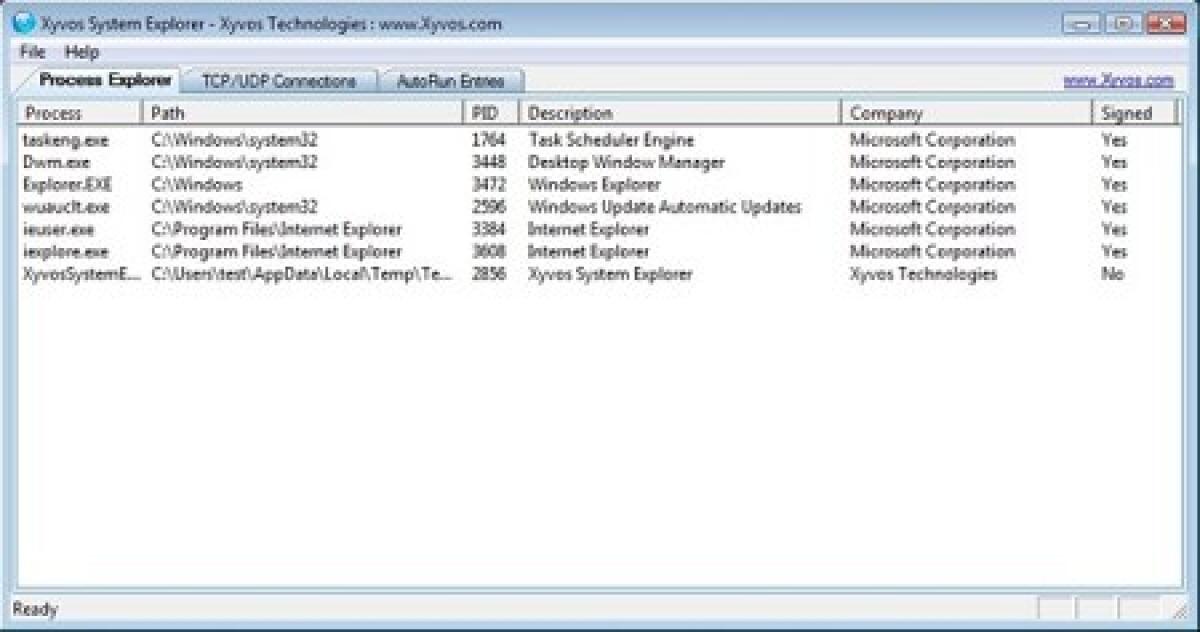1200x632 pixels.
Task: Sort by the Description column header
Action: [x=680, y=113]
